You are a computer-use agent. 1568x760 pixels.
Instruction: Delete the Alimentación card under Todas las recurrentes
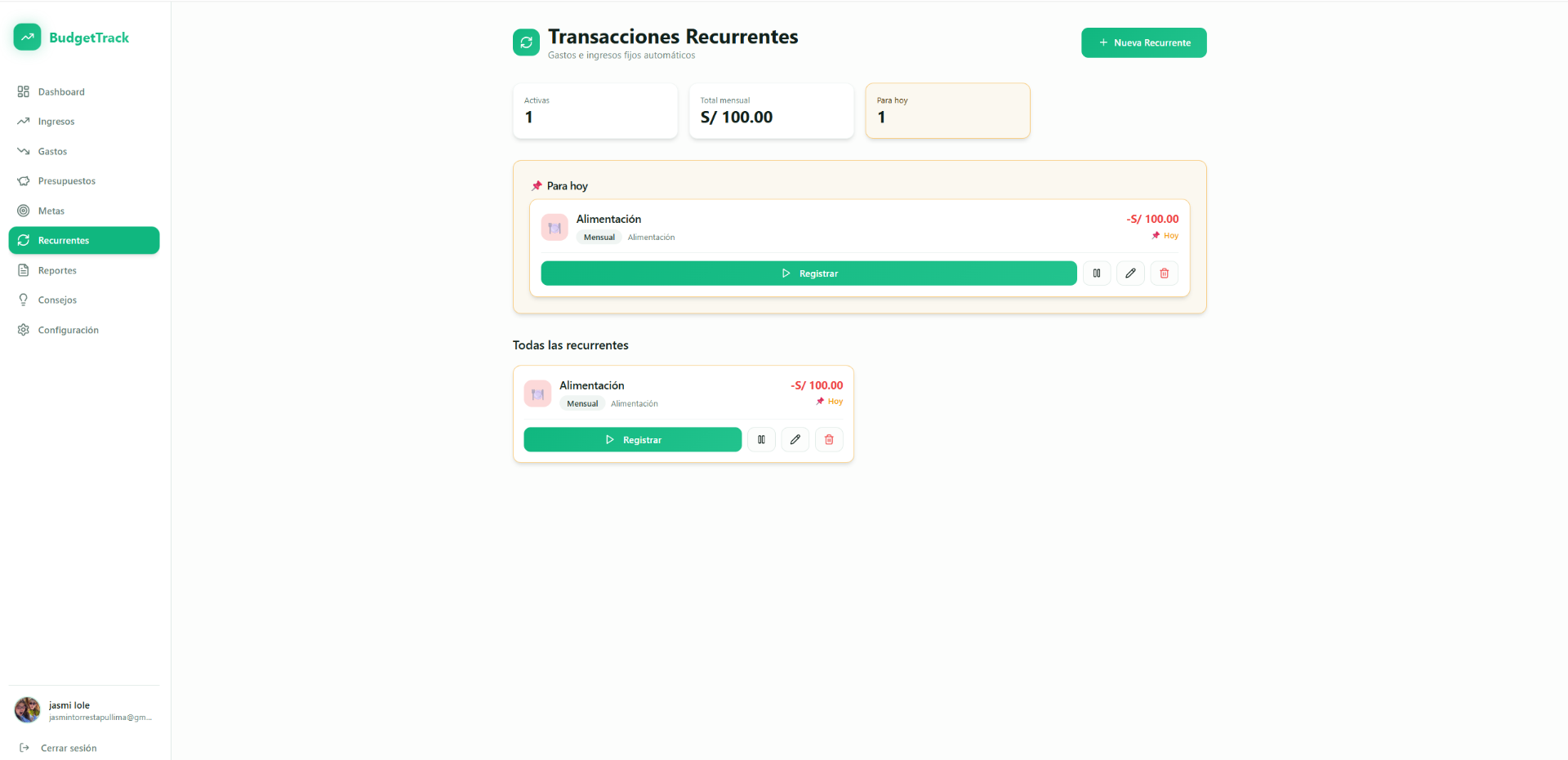(828, 439)
